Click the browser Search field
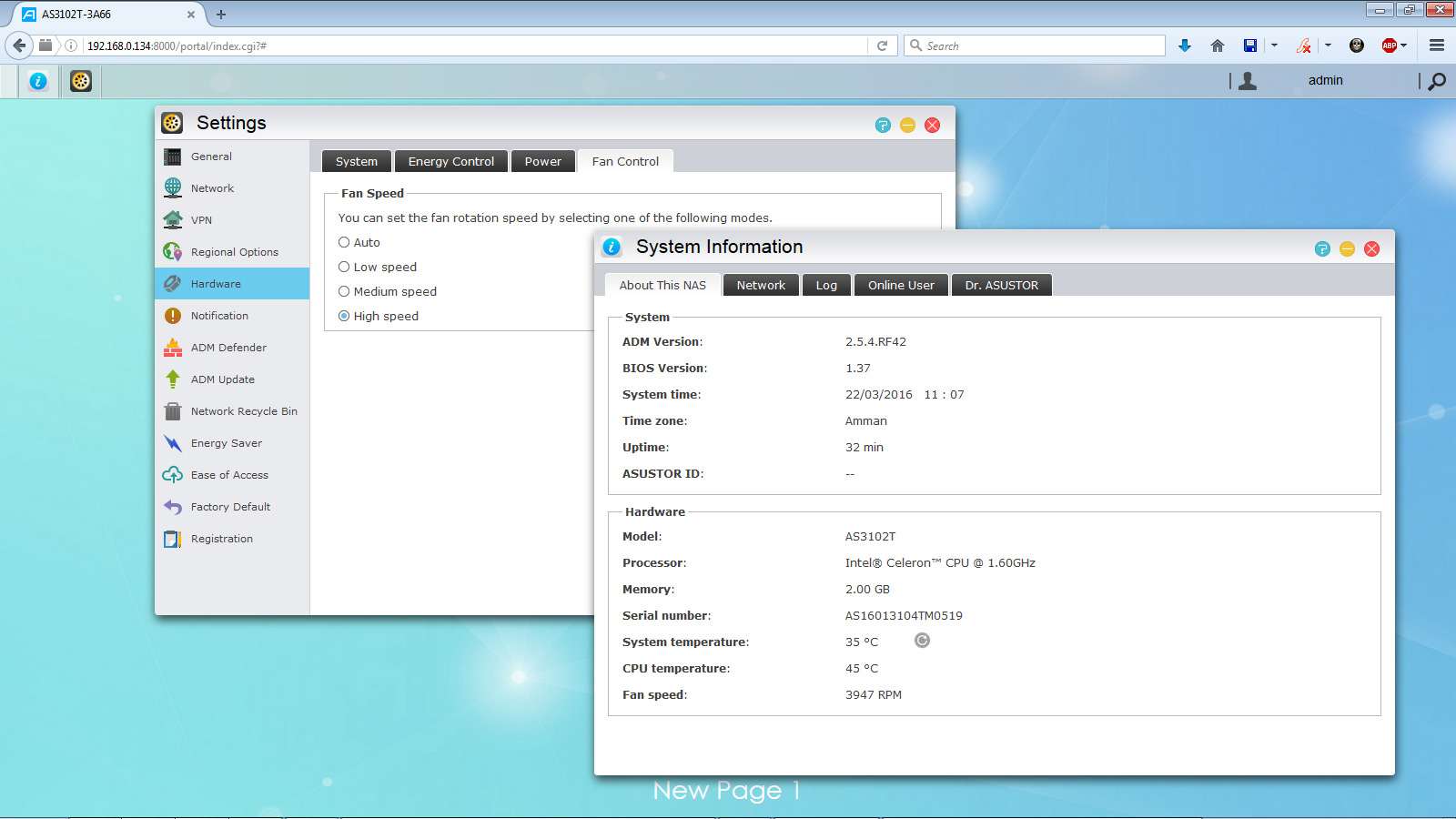This screenshot has width=1456, height=819. [x=1035, y=45]
